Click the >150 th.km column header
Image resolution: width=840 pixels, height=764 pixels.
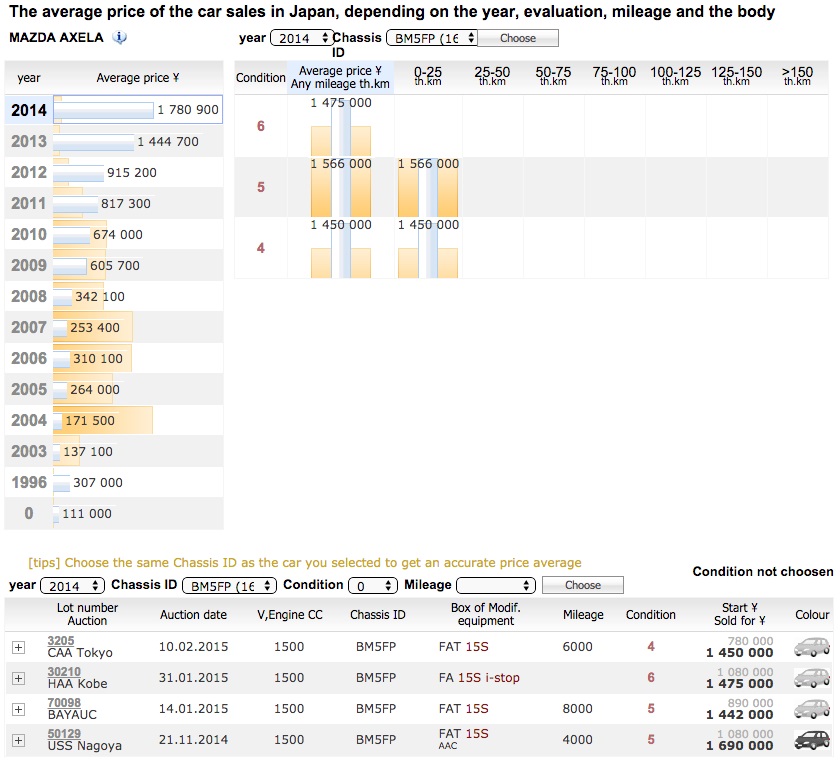tap(797, 76)
